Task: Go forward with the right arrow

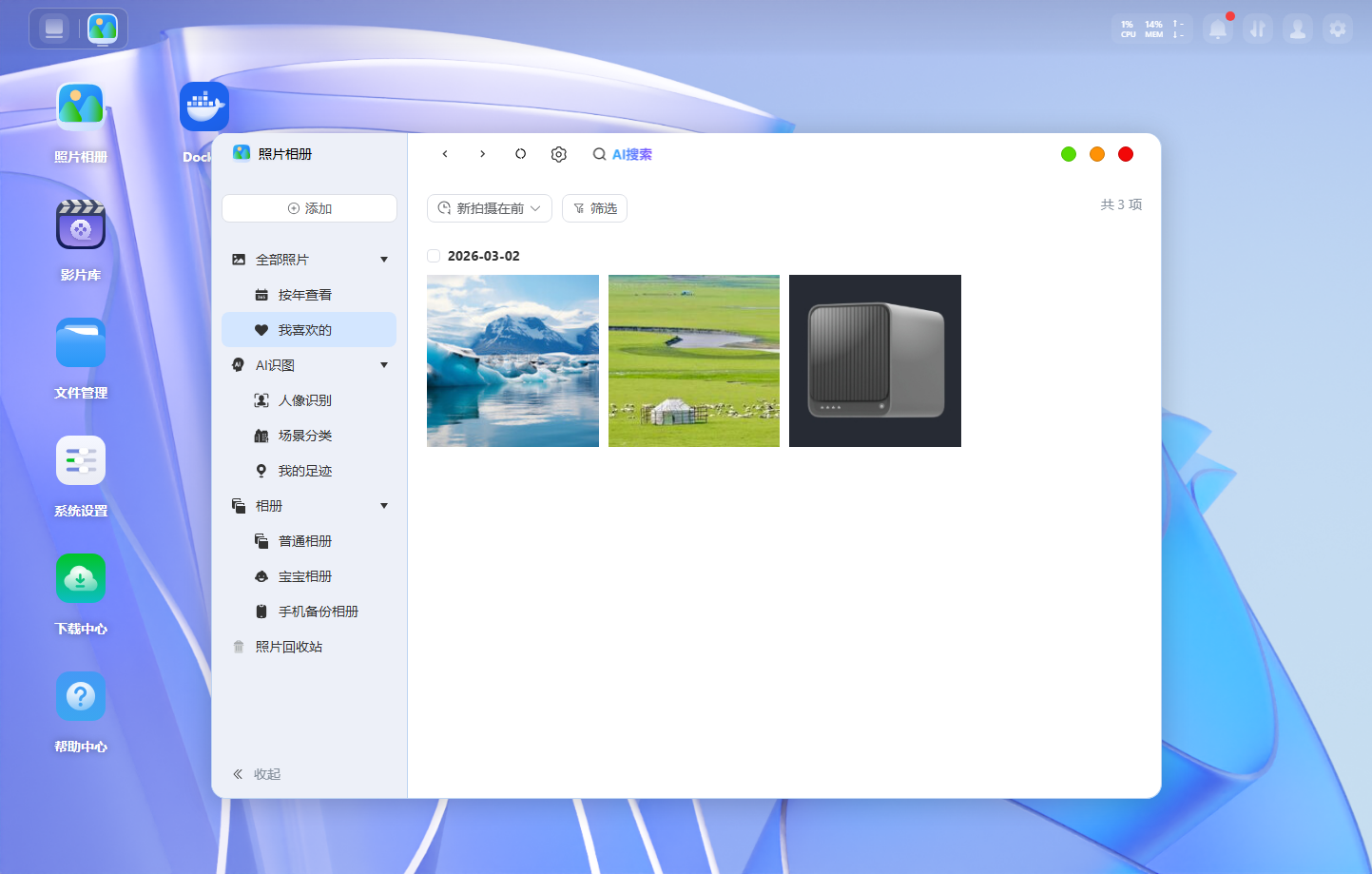Action: pyautogui.click(x=483, y=154)
